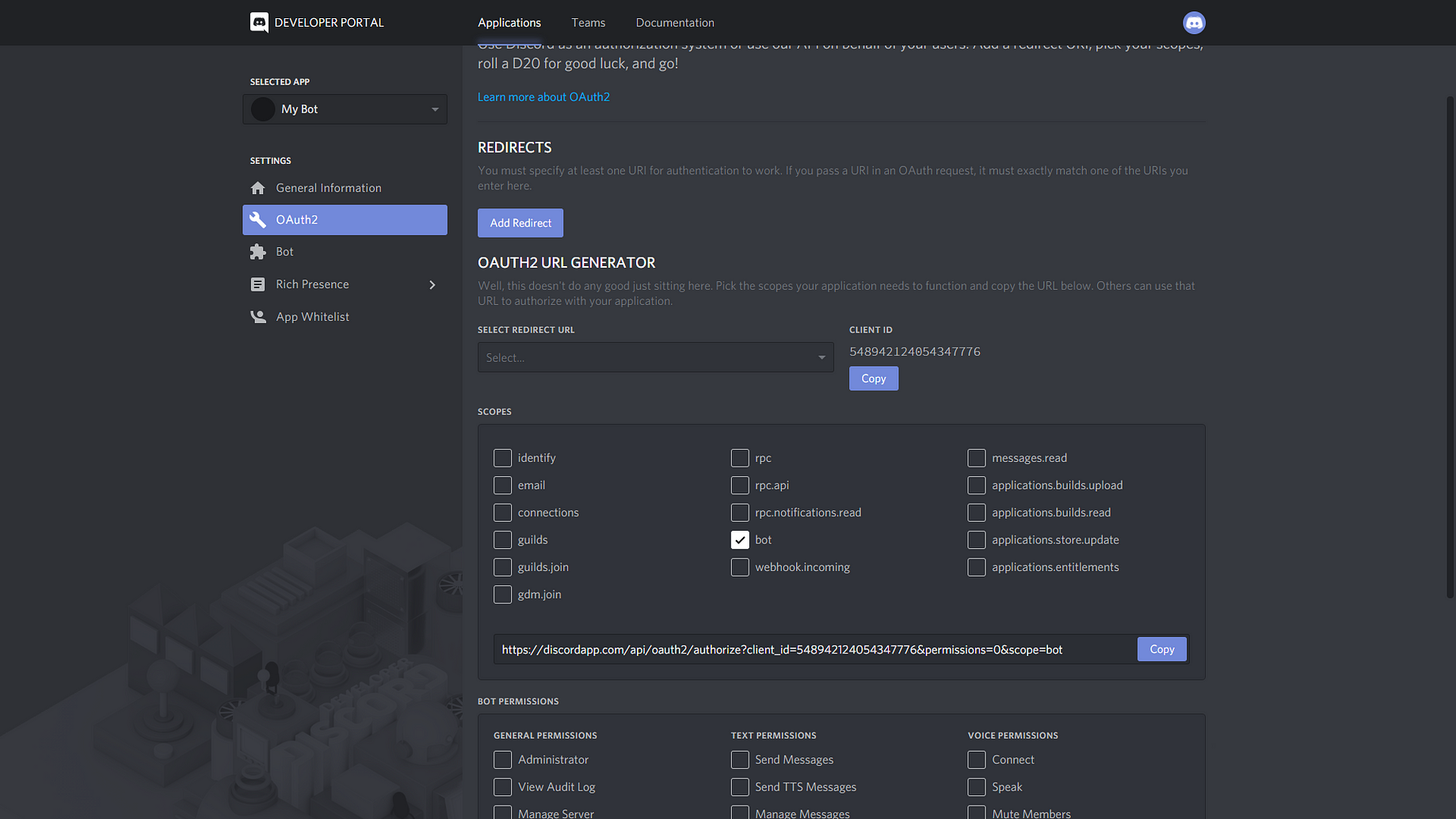Click the OAuth2 wrench icon

click(x=257, y=219)
